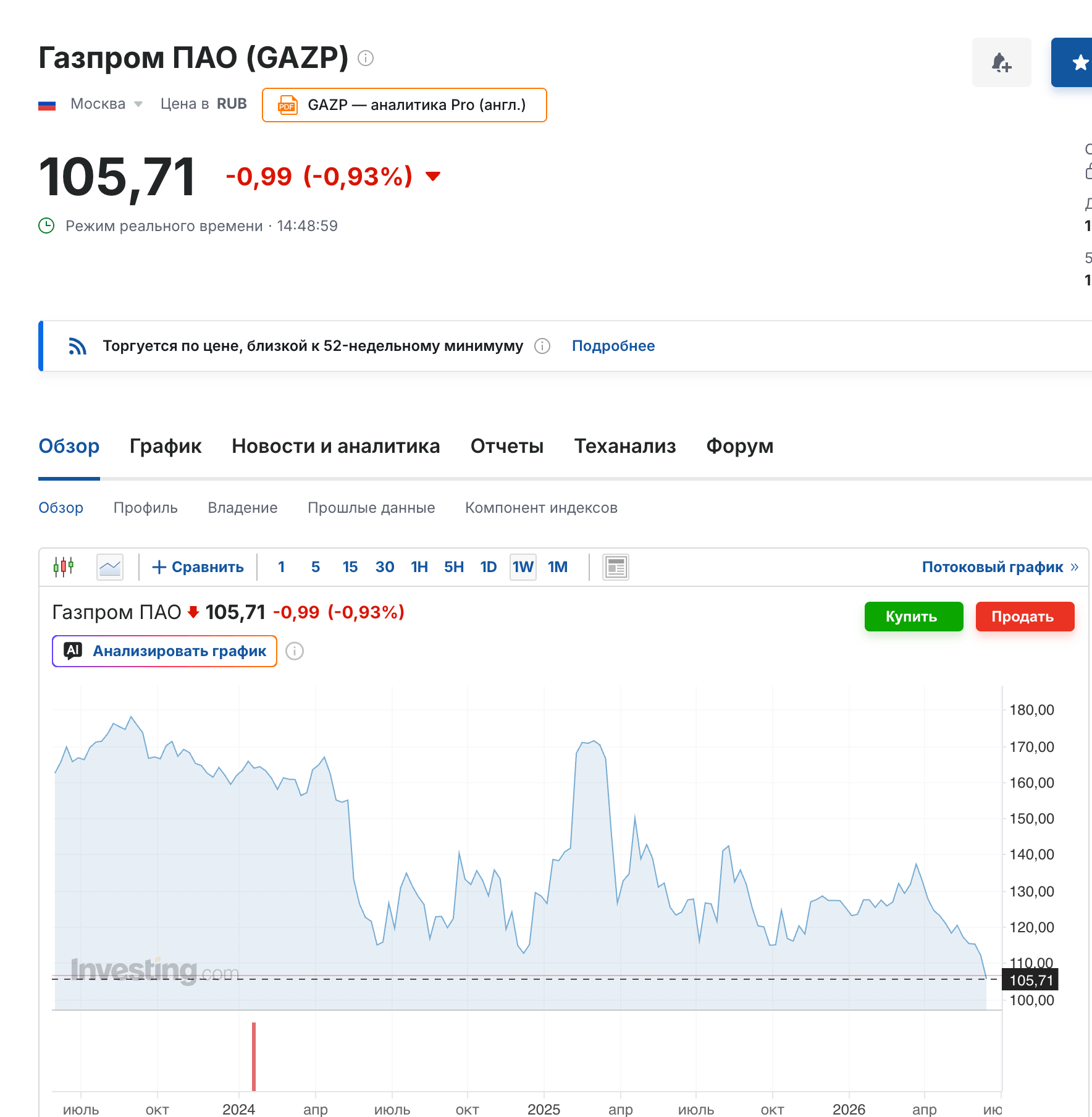The image size is (1092, 1117).
Task: Show info about 52-week minimum notice
Action: tap(542, 346)
